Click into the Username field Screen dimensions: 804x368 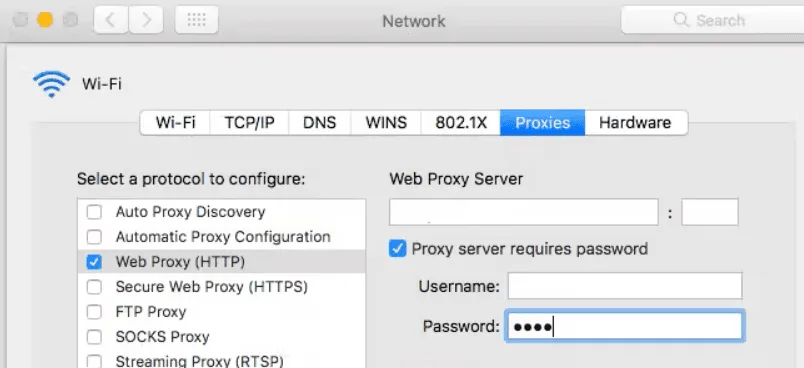click(625, 286)
